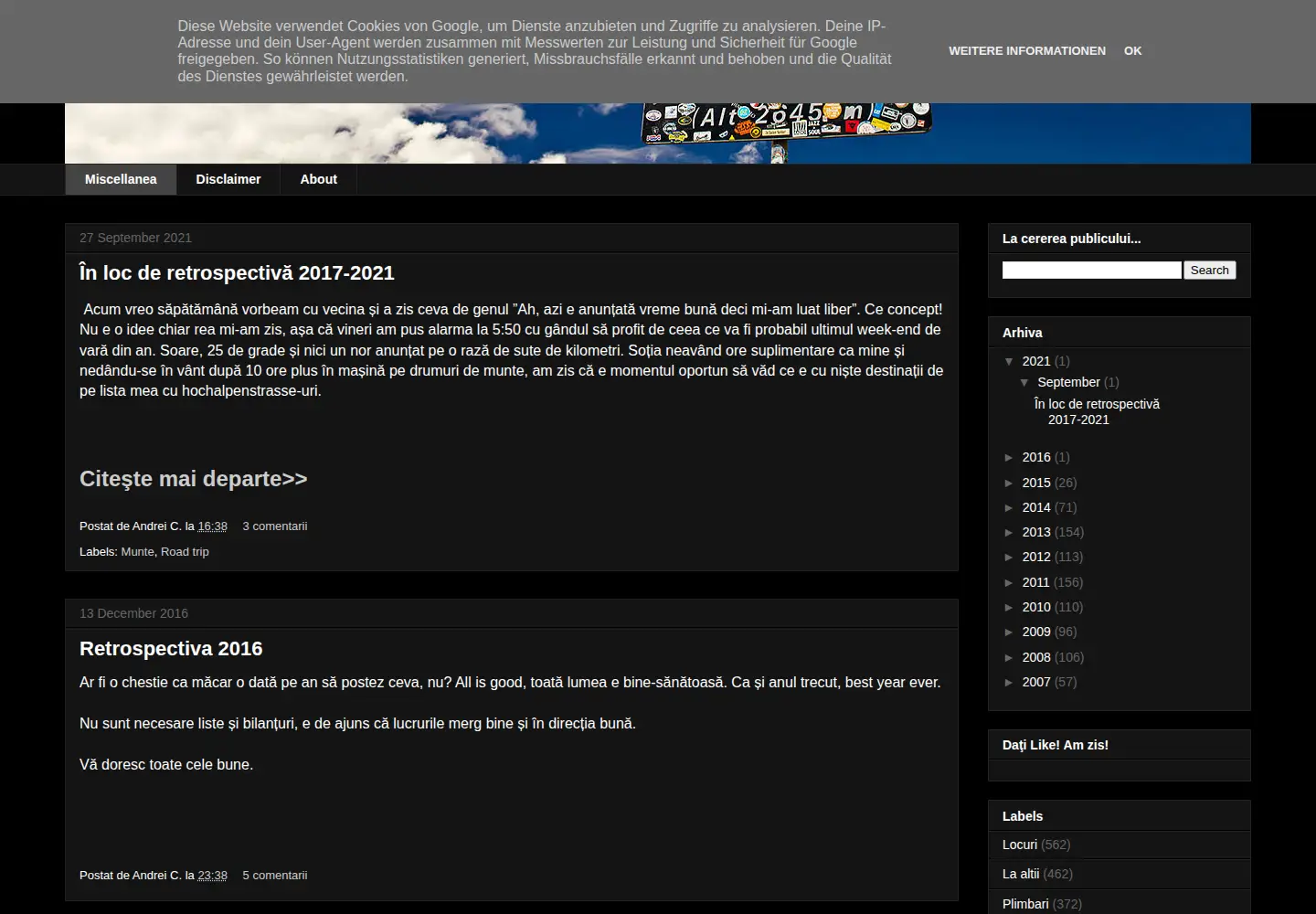This screenshot has height=914, width=1316.
Task: Open the 2016 archive link
Action: coord(1036,457)
